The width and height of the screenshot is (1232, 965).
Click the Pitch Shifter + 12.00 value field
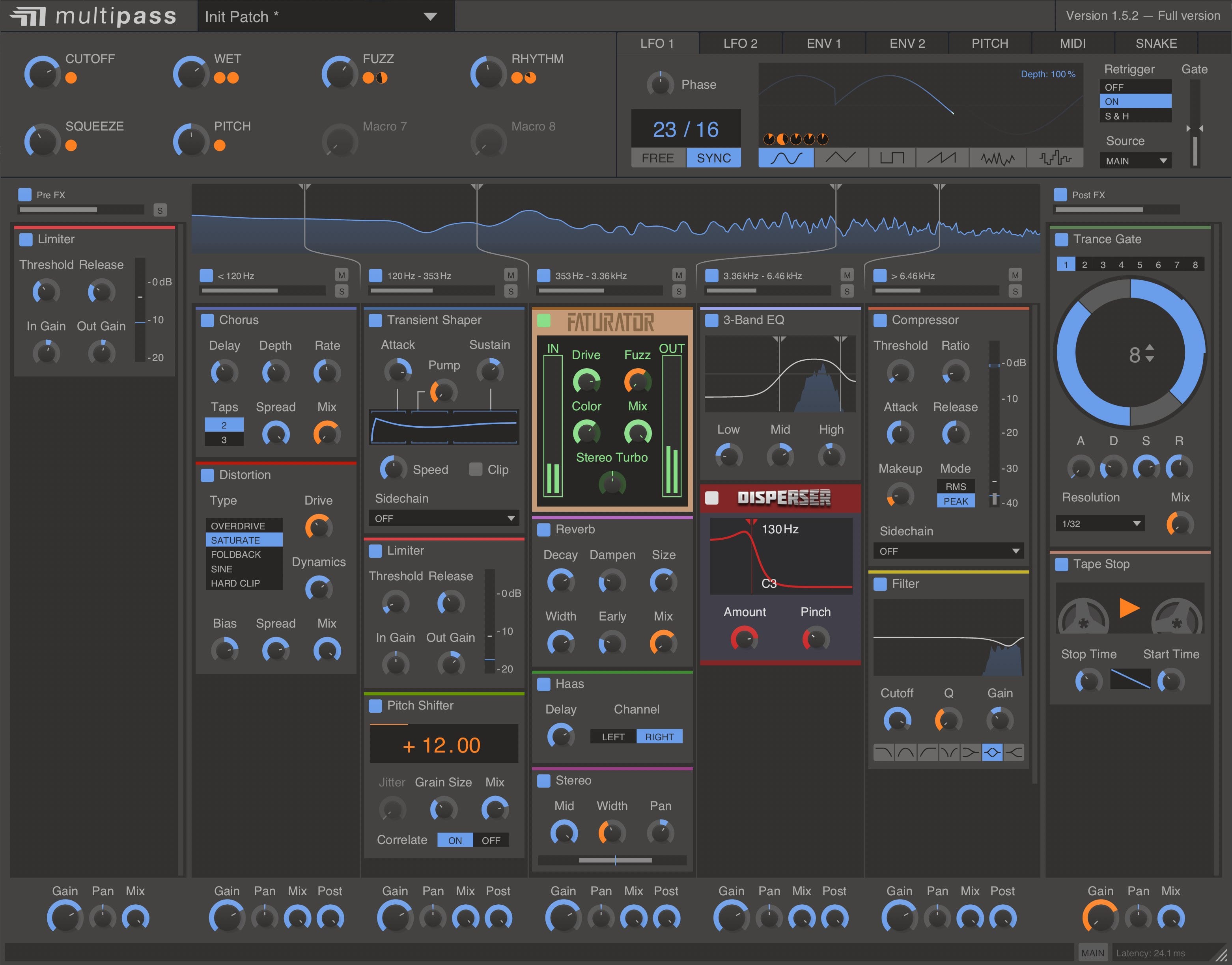coord(444,744)
